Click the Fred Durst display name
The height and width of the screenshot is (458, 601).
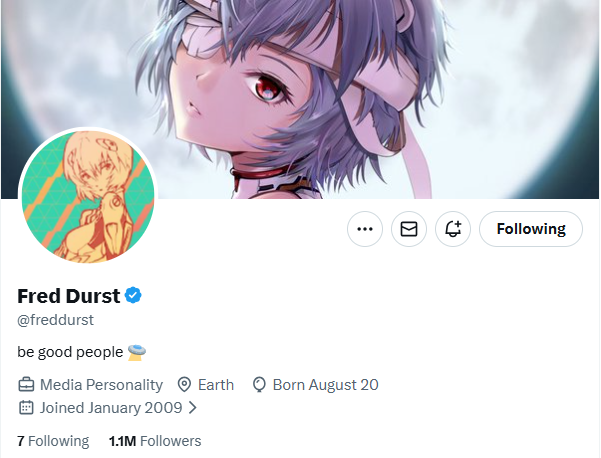pyautogui.click(x=69, y=296)
